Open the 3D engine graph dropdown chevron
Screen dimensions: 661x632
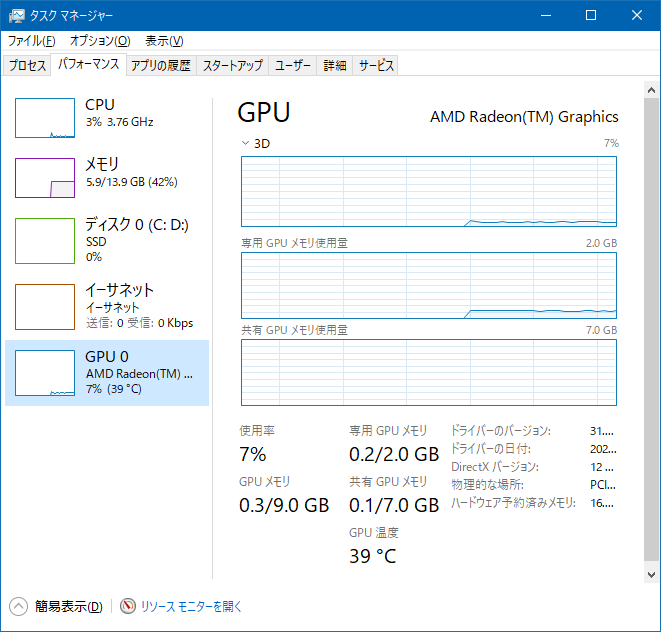point(245,143)
